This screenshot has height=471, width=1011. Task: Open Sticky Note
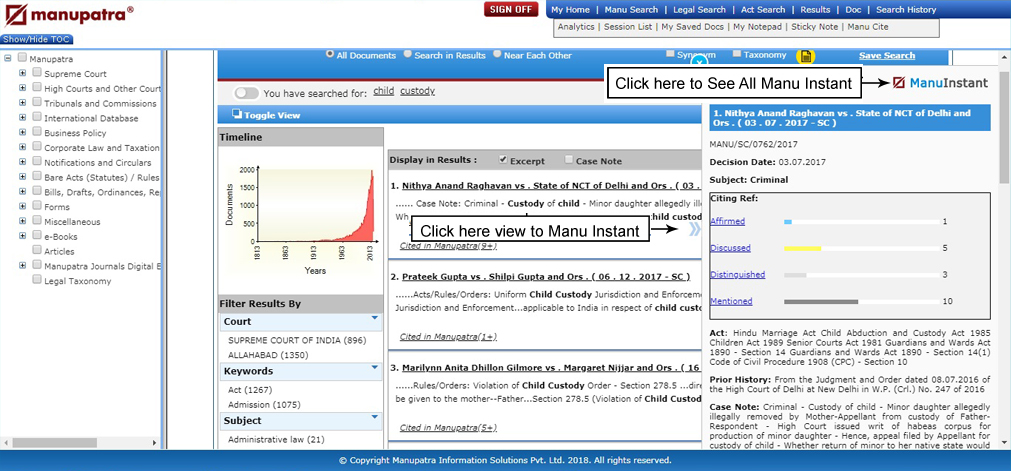tap(814, 27)
